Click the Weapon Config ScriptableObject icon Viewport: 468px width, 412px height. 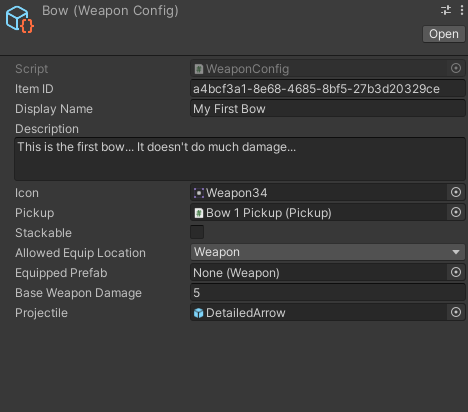tap(20, 20)
